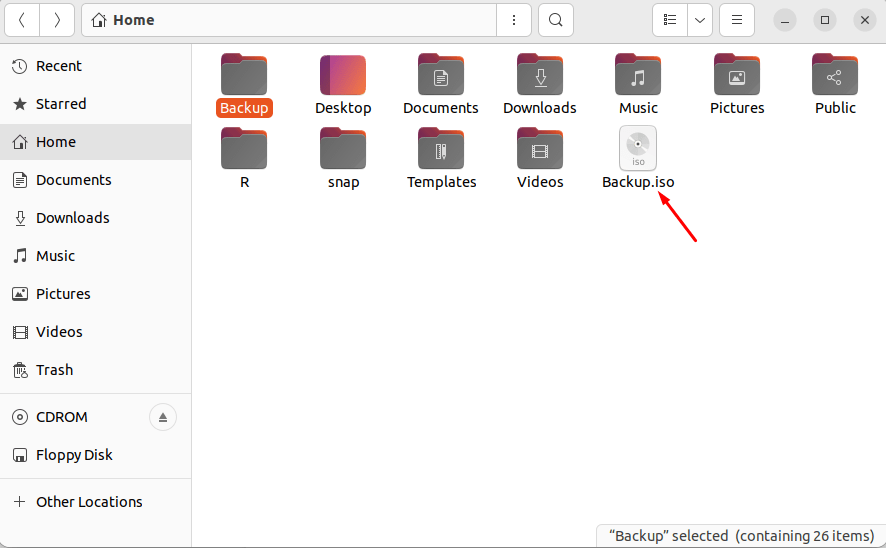Viewport: 886px width, 548px height.
Task: Select the Desktop folder icon
Action: pos(343,75)
